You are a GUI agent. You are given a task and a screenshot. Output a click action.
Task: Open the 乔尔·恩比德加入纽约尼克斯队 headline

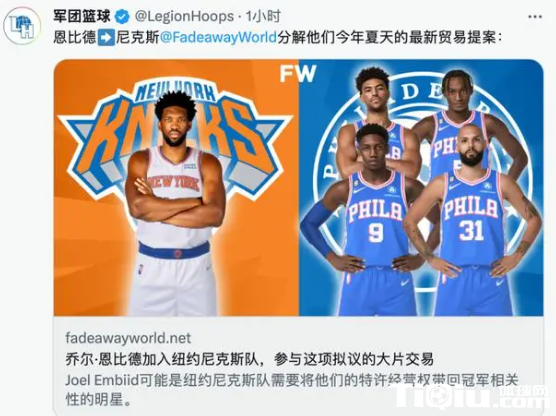[250, 359]
